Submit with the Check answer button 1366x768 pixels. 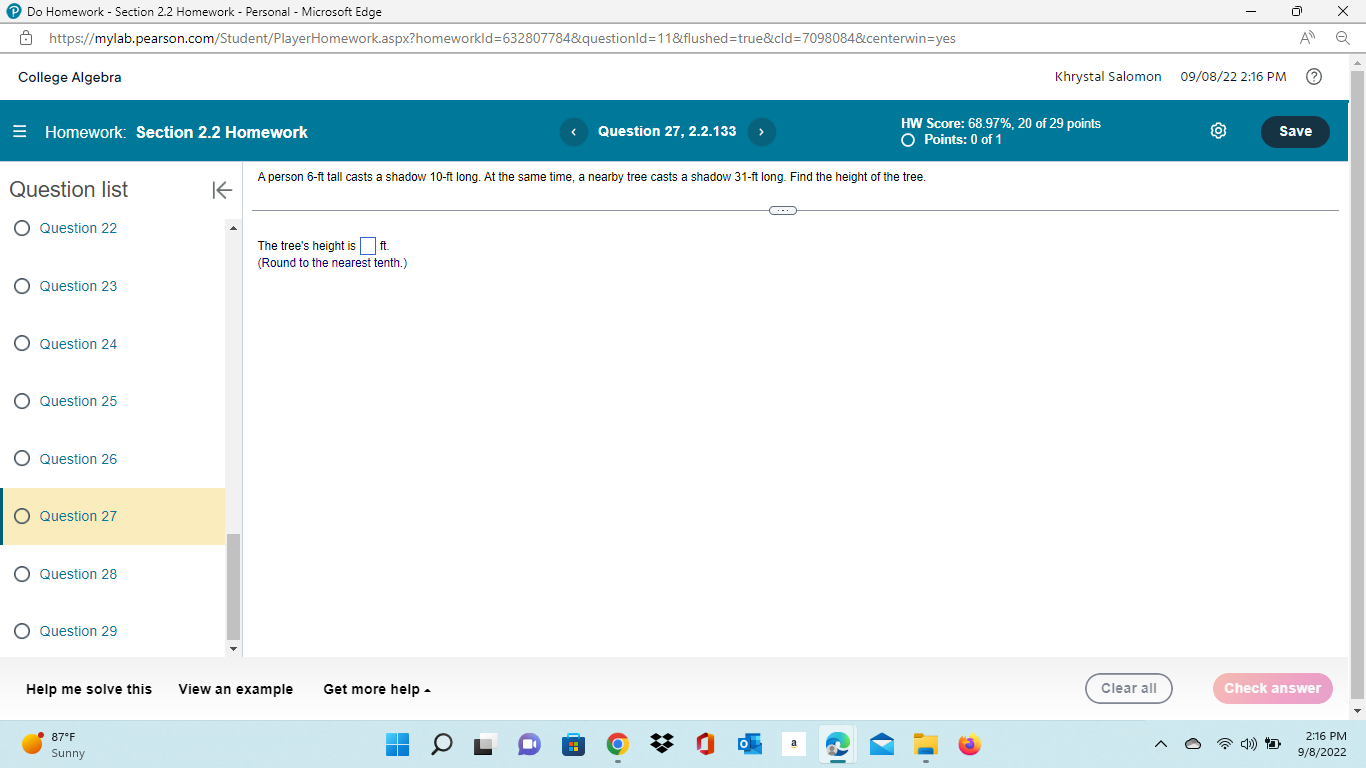[1272, 688]
